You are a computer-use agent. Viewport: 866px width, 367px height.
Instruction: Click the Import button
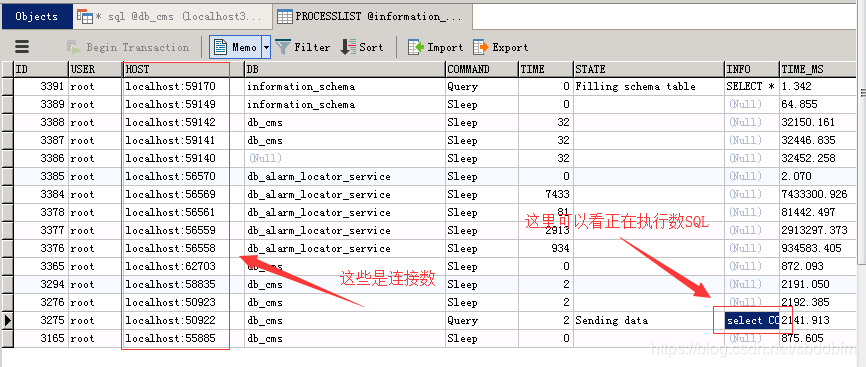[x=435, y=48]
